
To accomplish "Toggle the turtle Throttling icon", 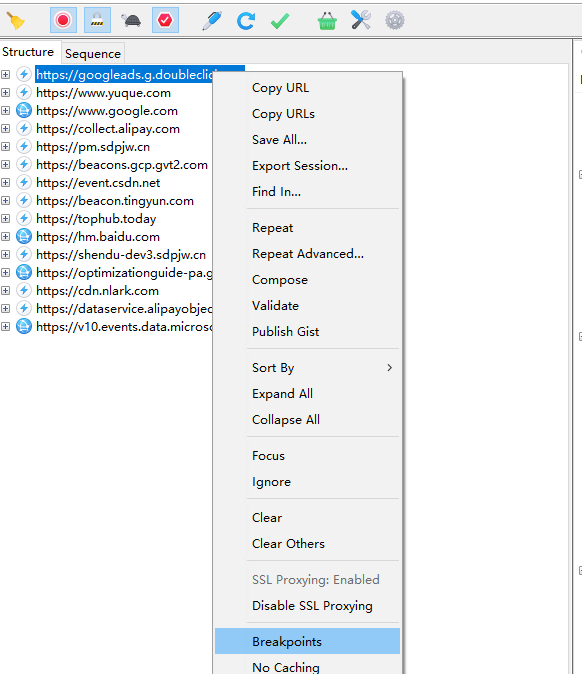I will pyautogui.click(x=131, y=20).
